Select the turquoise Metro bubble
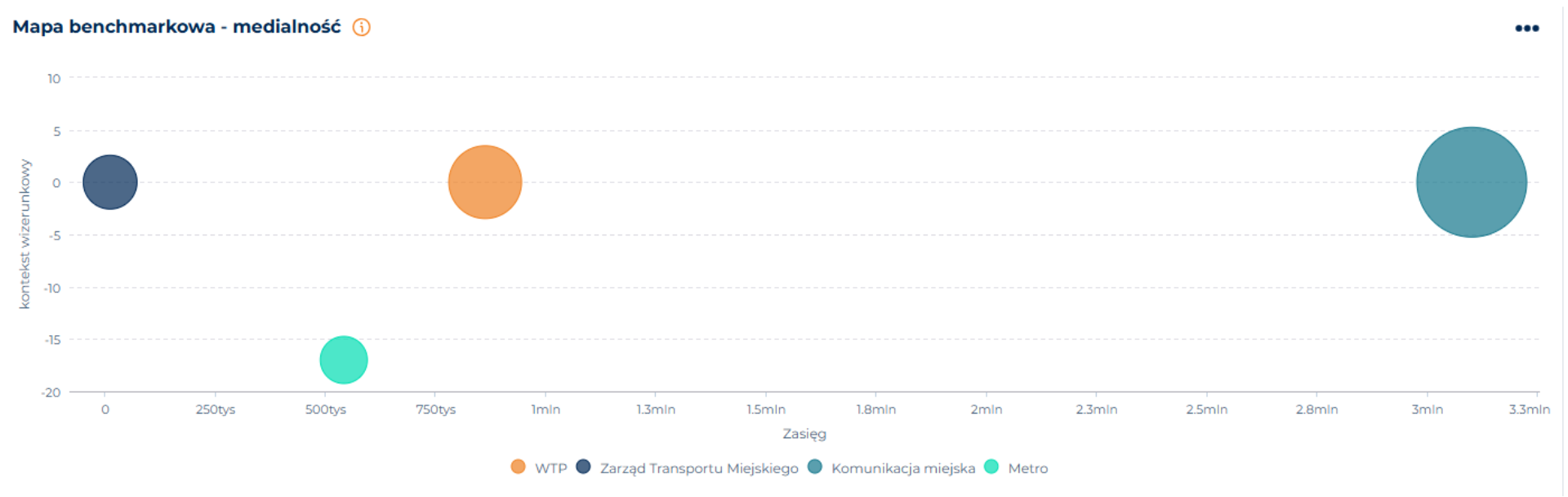The height and width of the screenshot is (497, 1568). coord(344,360)
